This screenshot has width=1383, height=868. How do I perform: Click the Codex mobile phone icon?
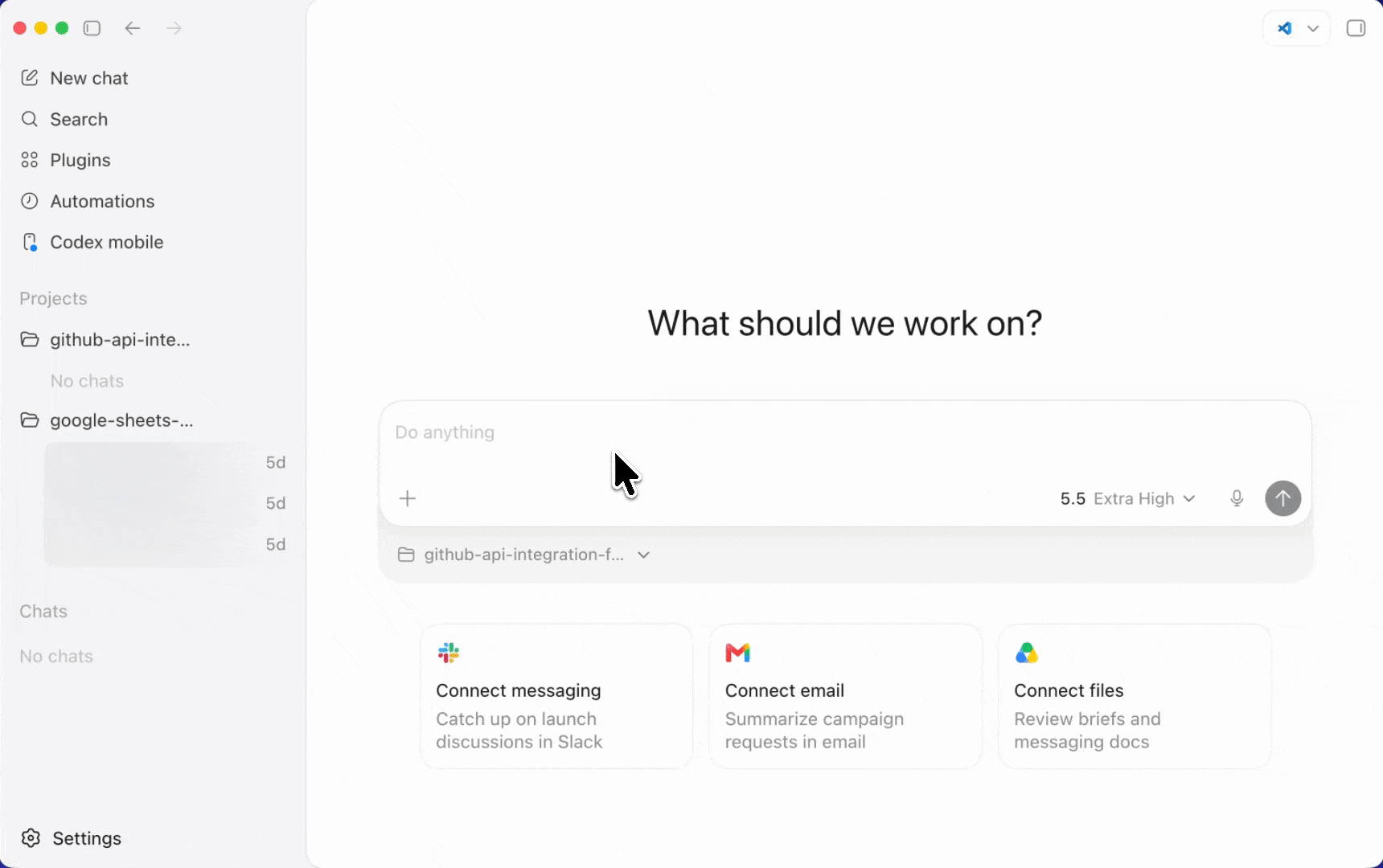pos(30,242)
